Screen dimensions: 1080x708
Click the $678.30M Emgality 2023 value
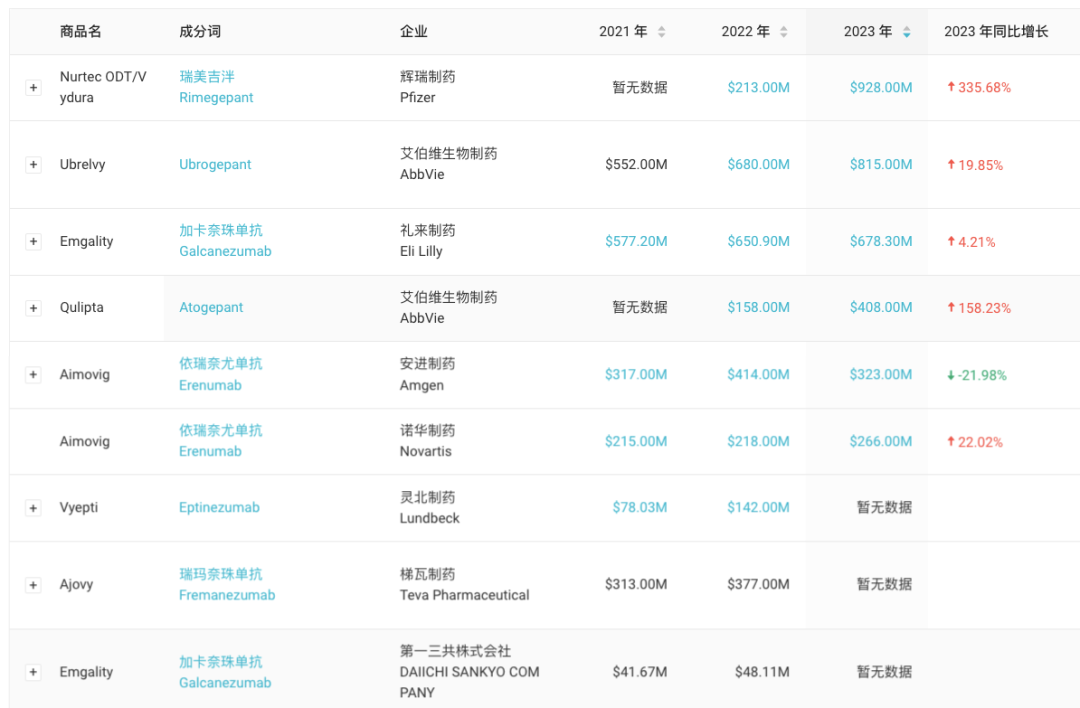tap(881, 241)
